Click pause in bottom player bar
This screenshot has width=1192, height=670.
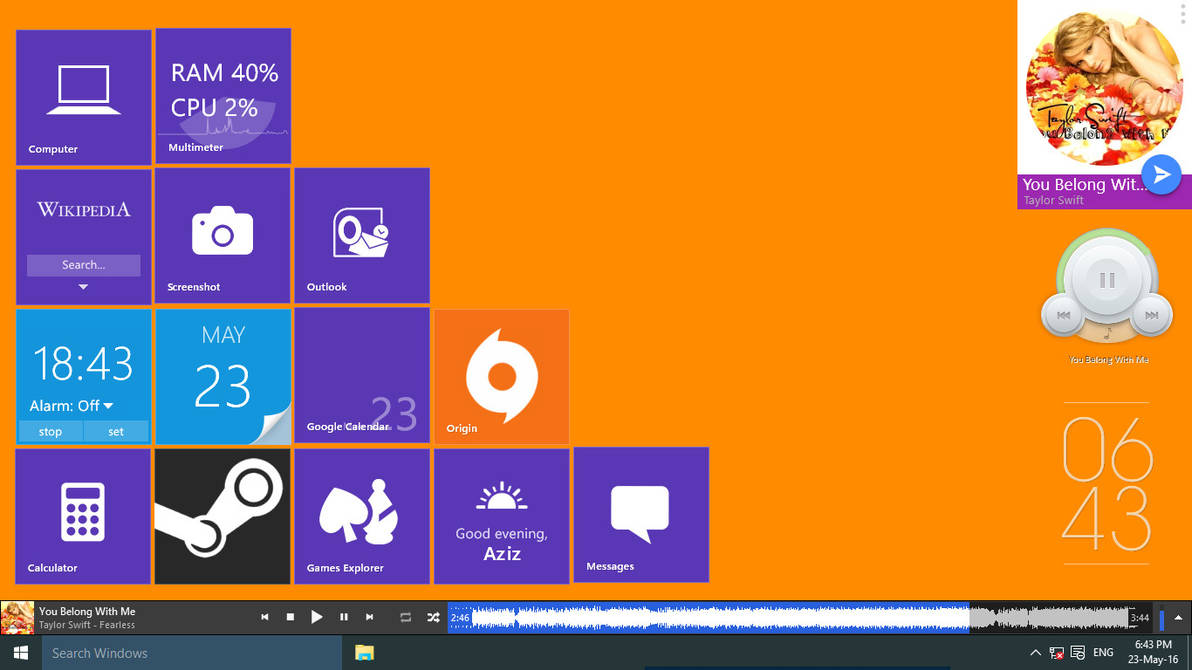344,618
